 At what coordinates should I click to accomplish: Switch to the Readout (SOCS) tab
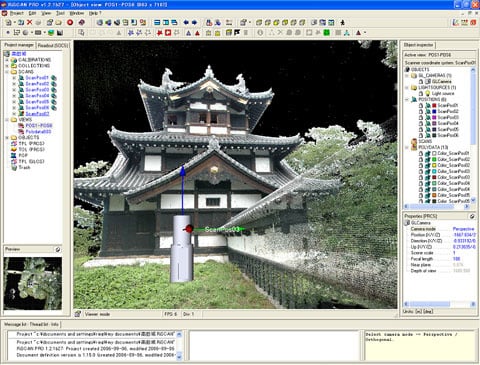53,45
